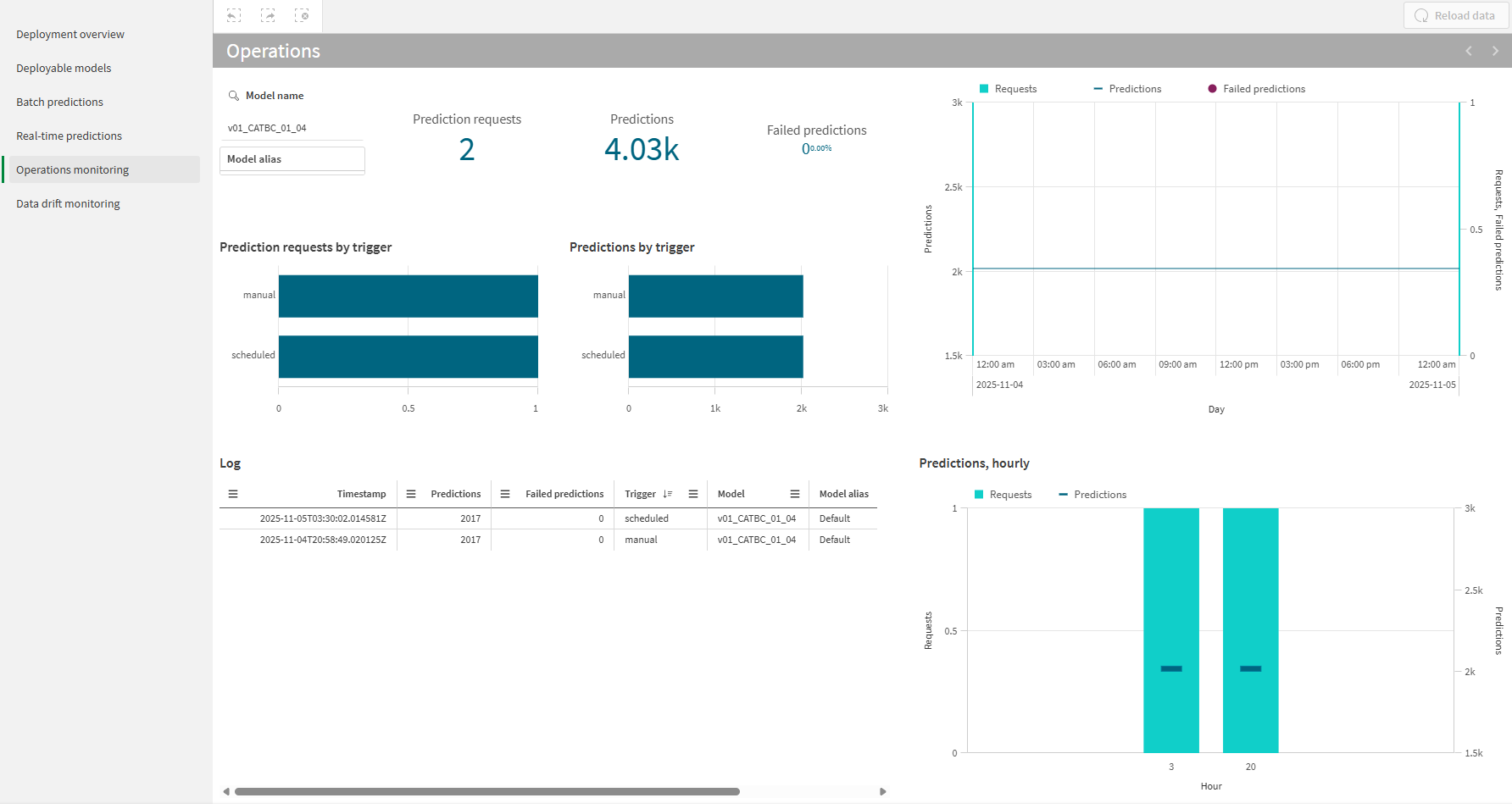Clear all selections using the toolbar icon
1512x809 pixels.
(x=303, y=15)
